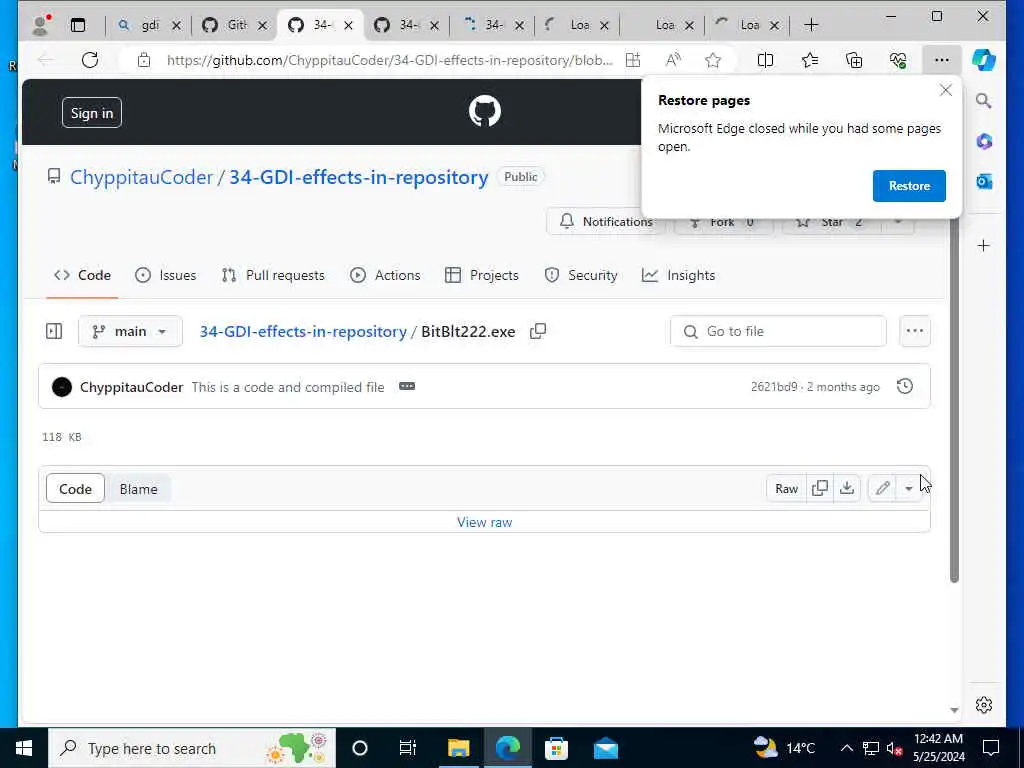
Task: Open the Outlook sidebar icon
Action: click(984, 182)
